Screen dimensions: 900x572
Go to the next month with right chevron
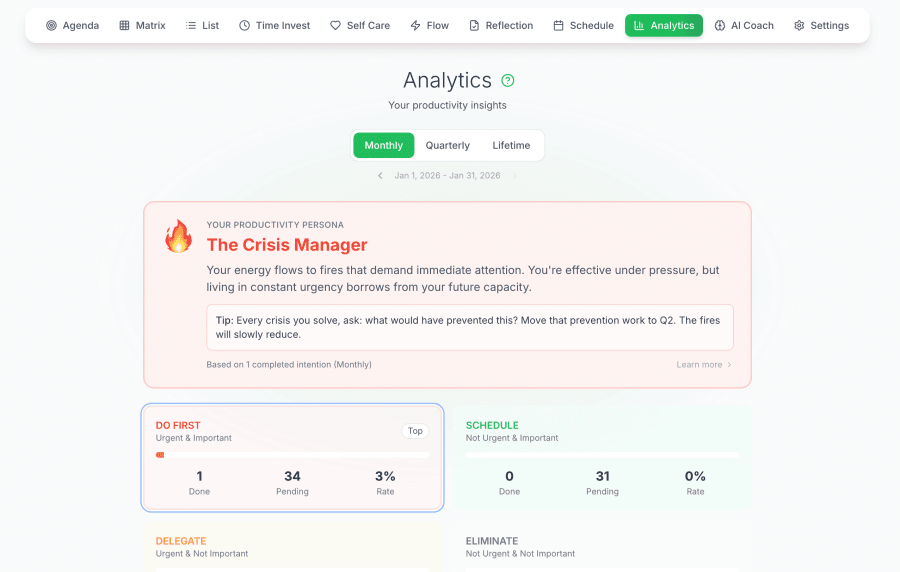[514, 176]
